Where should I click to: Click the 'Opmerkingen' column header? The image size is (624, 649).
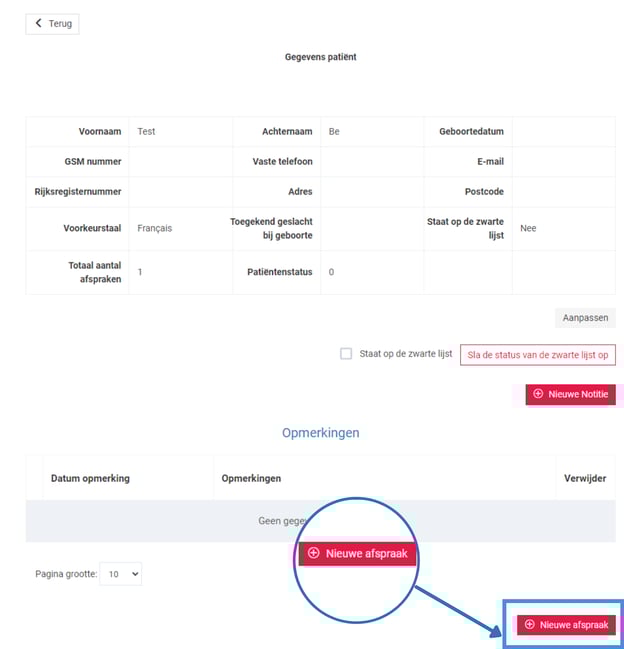click(251, 478)
